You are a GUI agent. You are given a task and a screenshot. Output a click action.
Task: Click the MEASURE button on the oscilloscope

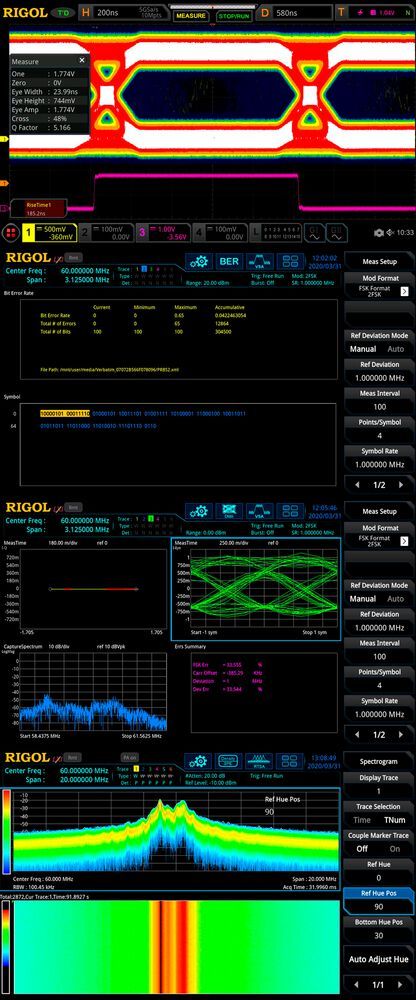[191, 15]
